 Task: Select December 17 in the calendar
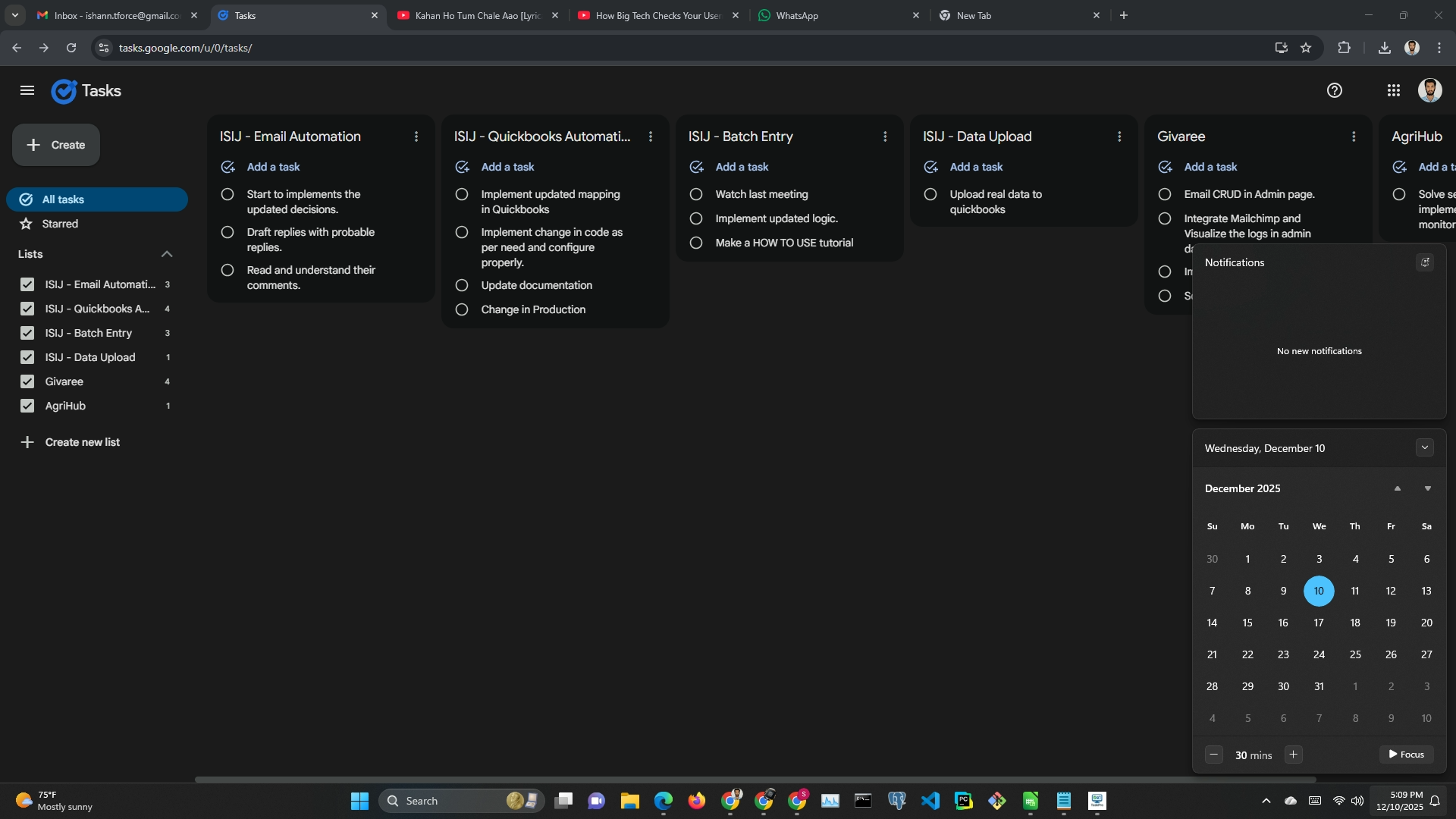coord(1319,623)
